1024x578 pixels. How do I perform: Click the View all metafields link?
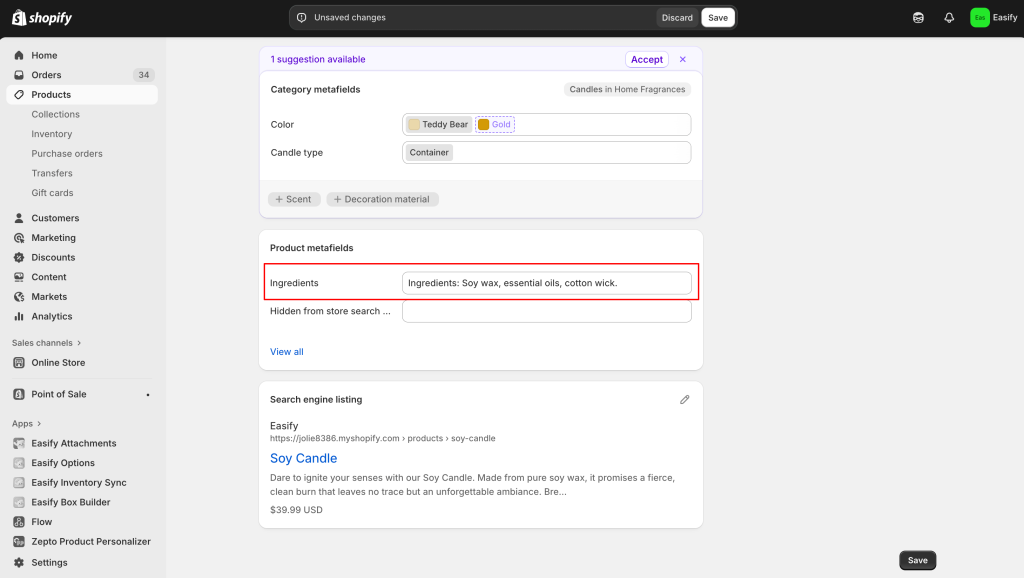tap(286, 352)
